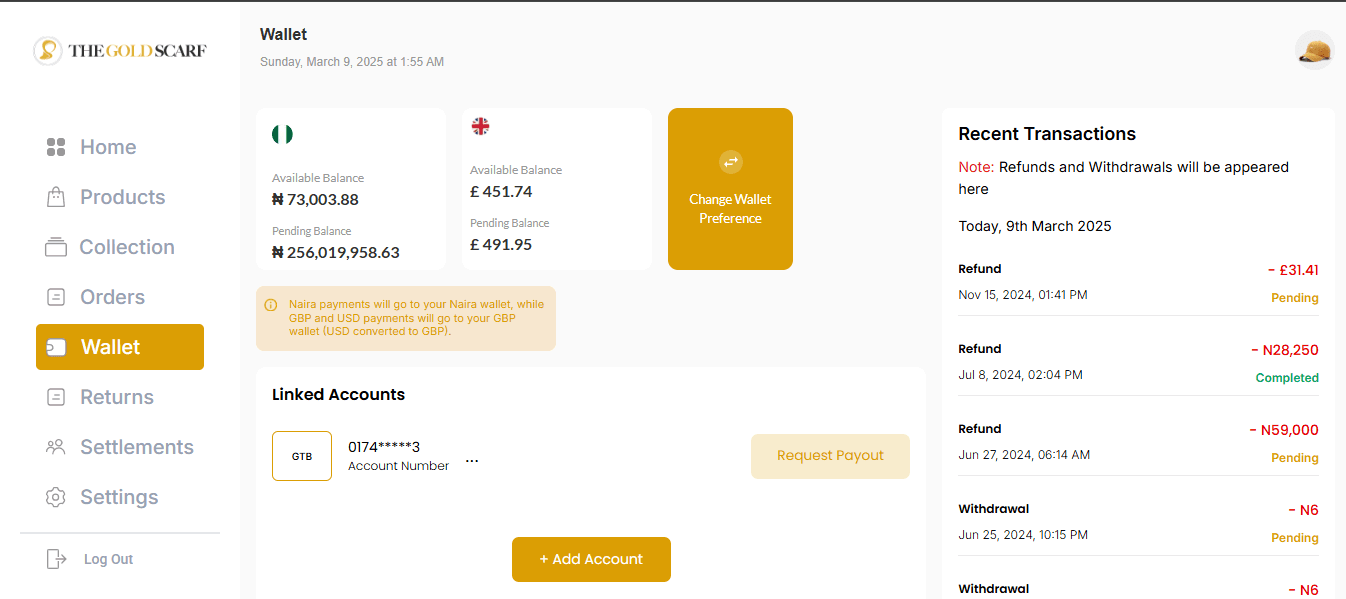Click the Add Account button

click(590, 559)
